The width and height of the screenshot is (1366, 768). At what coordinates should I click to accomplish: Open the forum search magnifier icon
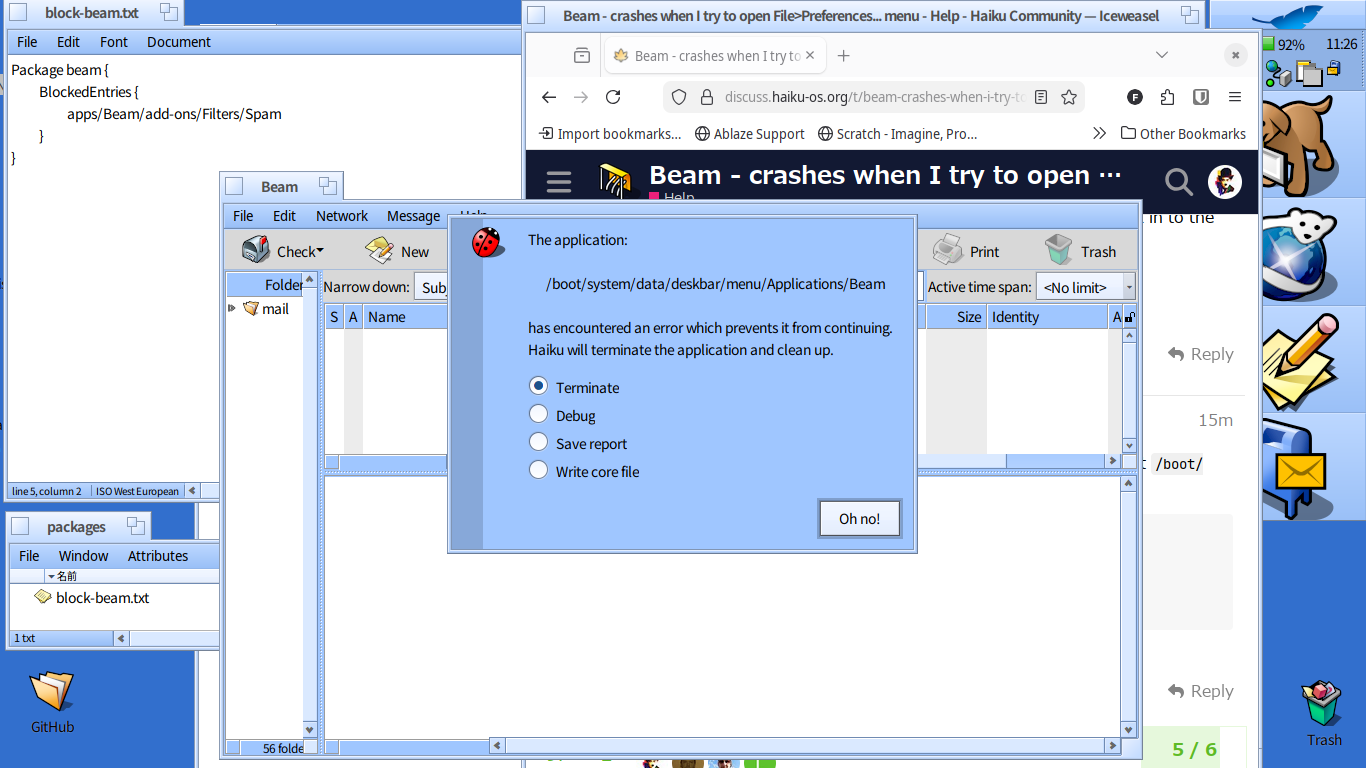(1179, 181)
